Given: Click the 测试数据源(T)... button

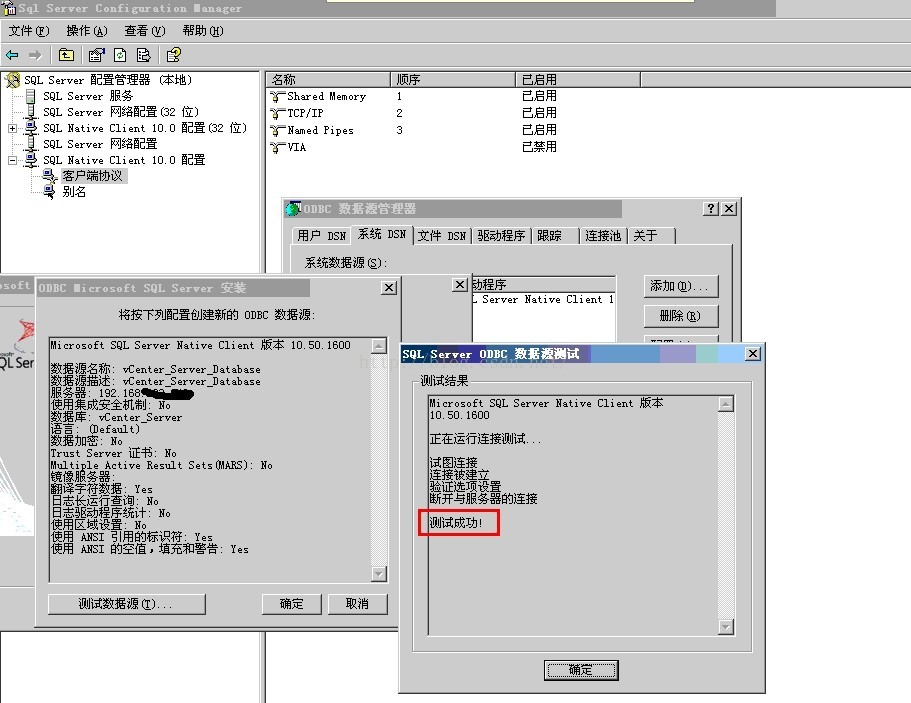Looking at the screenshot, I should [127, 604].
